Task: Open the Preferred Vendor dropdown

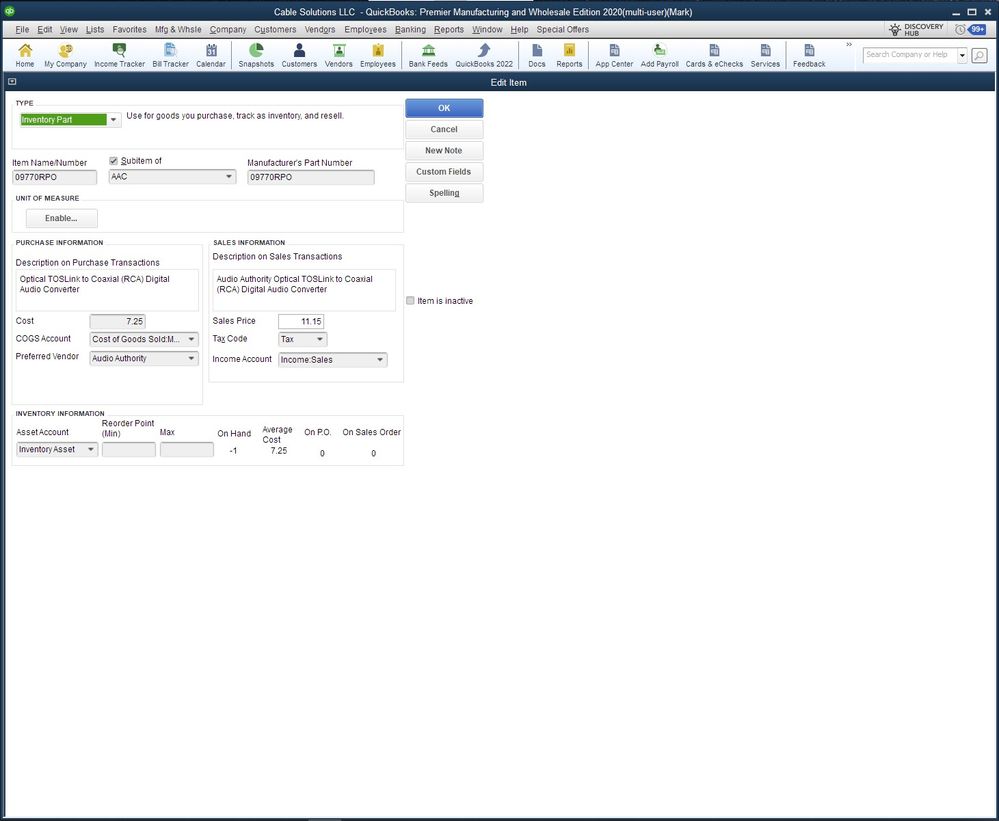Action: coord(191,358)
